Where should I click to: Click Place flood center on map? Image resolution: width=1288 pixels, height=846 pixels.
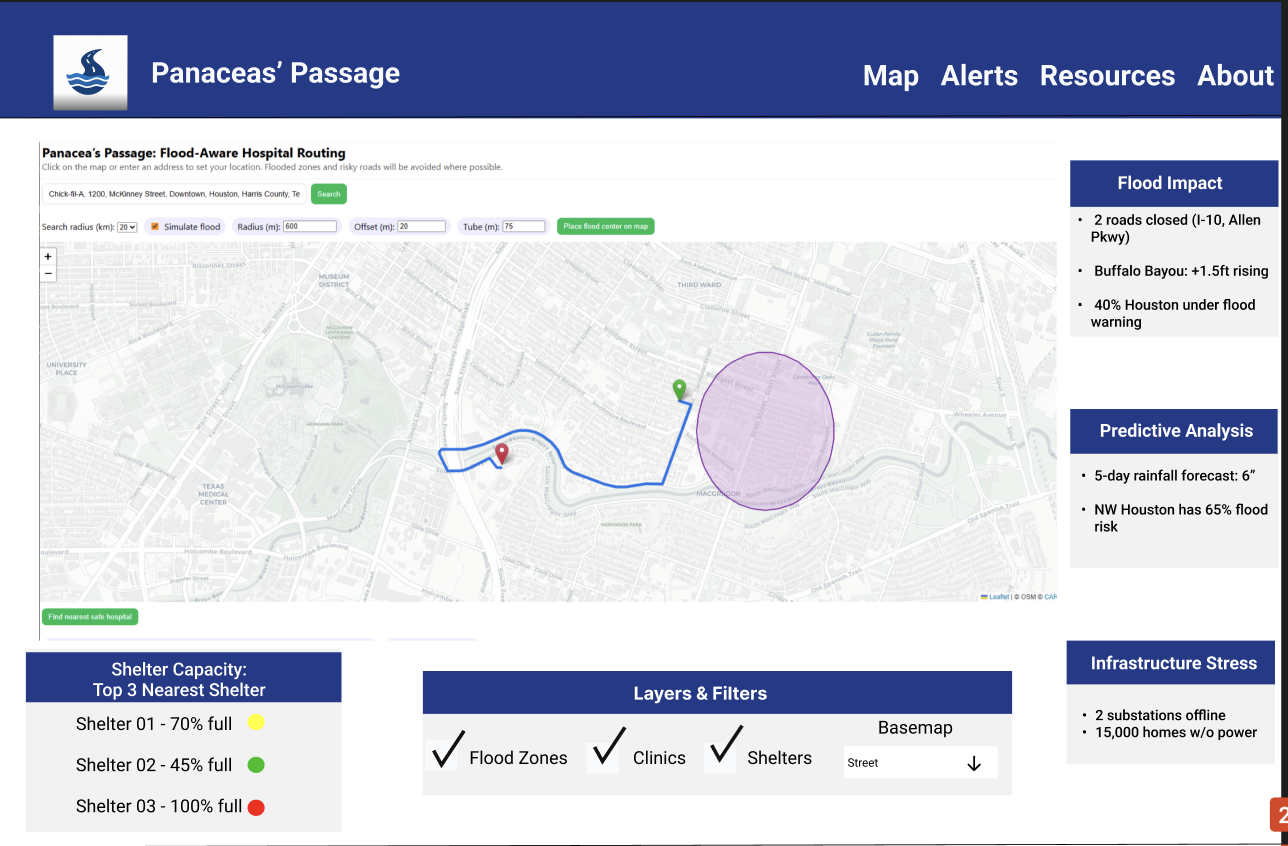[606, 227]
